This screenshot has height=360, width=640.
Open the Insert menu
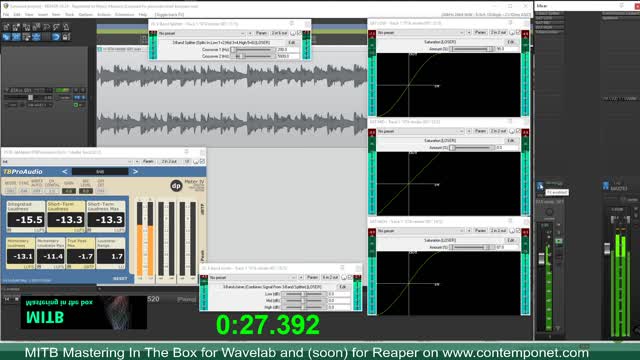[x=43, y=15]
